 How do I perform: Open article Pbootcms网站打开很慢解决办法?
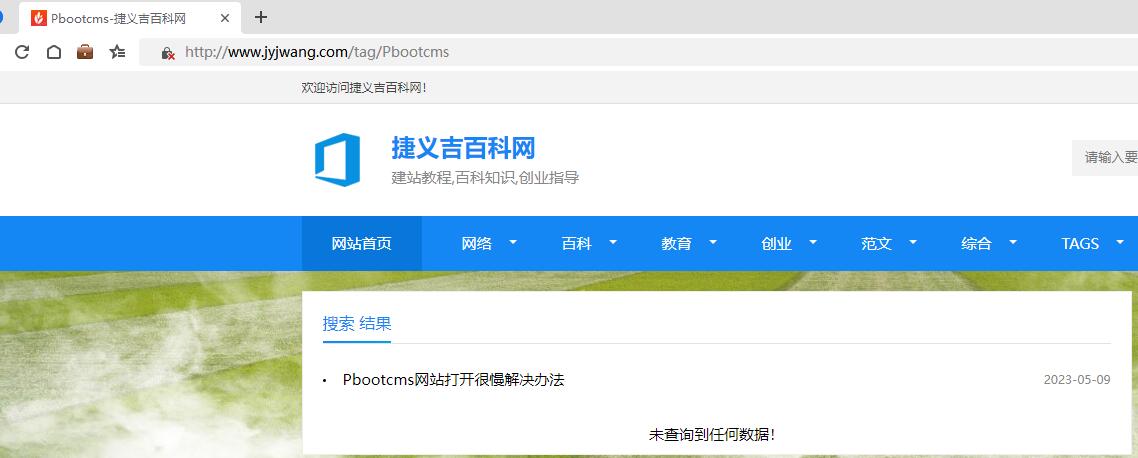tap(453, 380)
